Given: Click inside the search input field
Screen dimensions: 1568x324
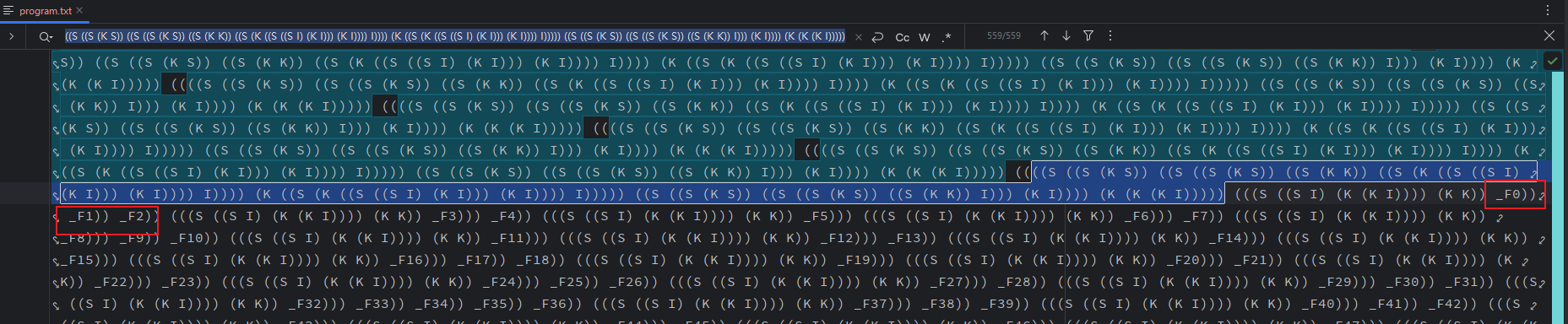Looking at the screenshot, I should tap(455, 36).
